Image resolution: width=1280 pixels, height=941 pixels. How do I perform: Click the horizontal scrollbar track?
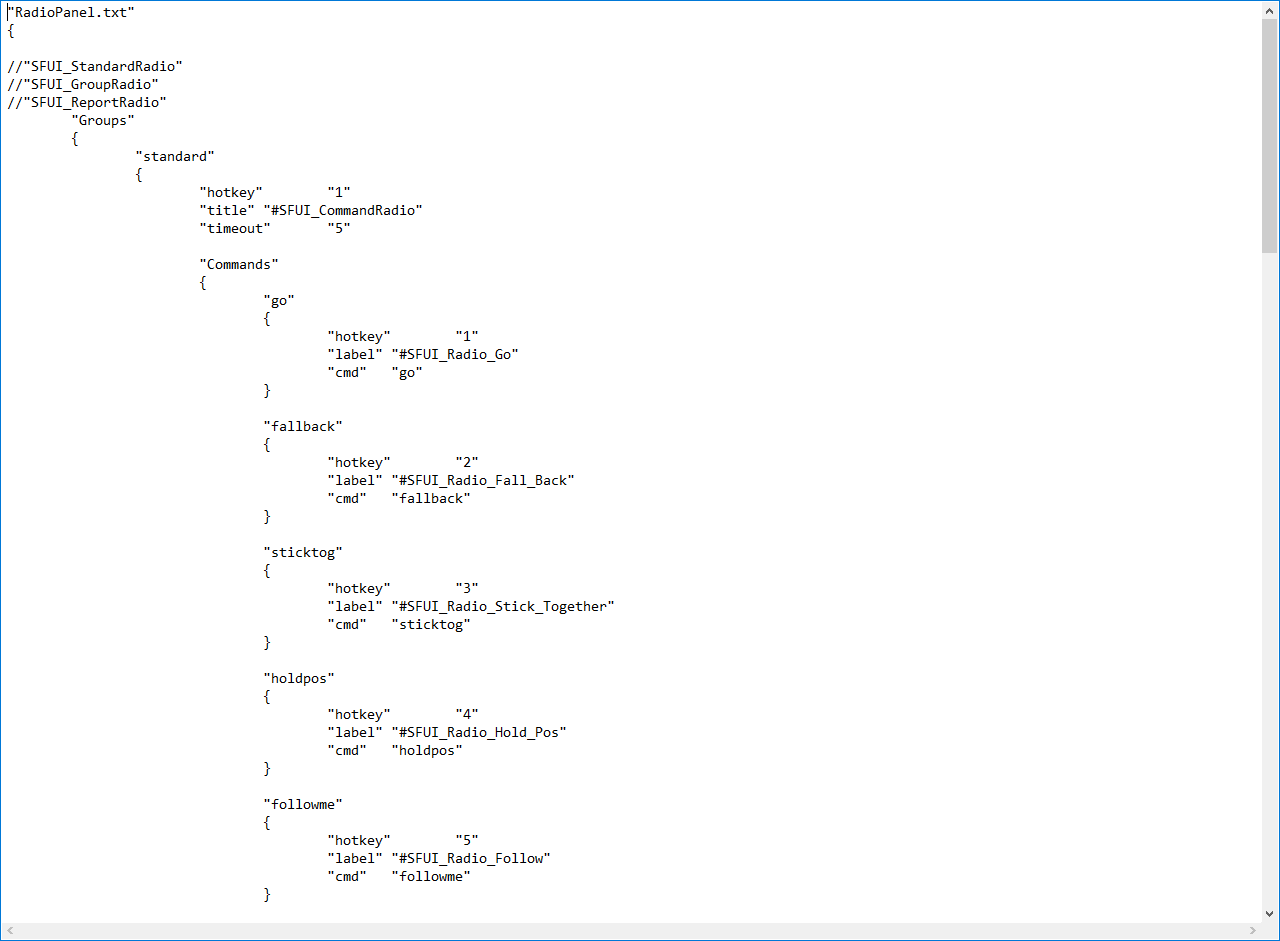coord(631,931)
